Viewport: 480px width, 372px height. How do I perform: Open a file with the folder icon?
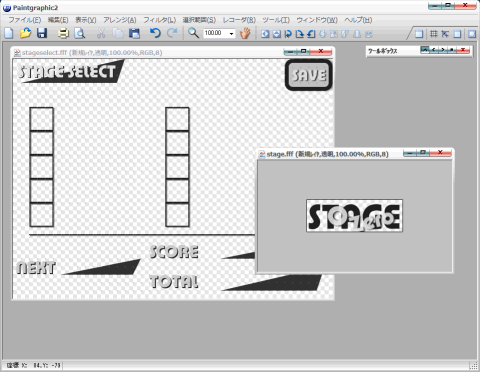25,33
